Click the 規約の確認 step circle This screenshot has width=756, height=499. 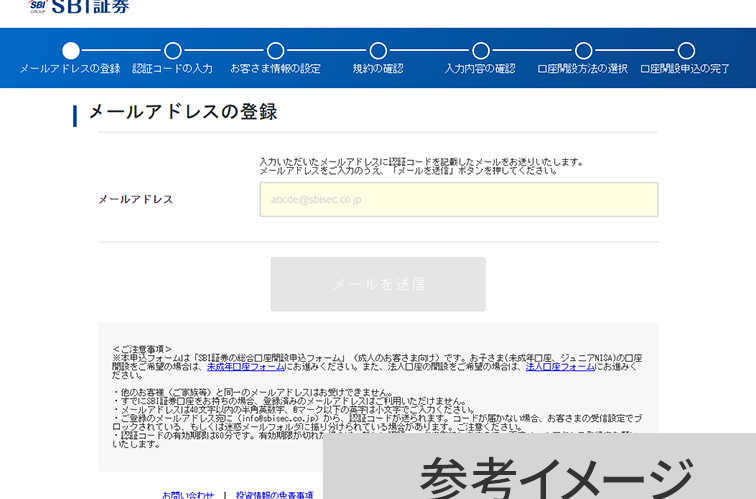[378, 51]
